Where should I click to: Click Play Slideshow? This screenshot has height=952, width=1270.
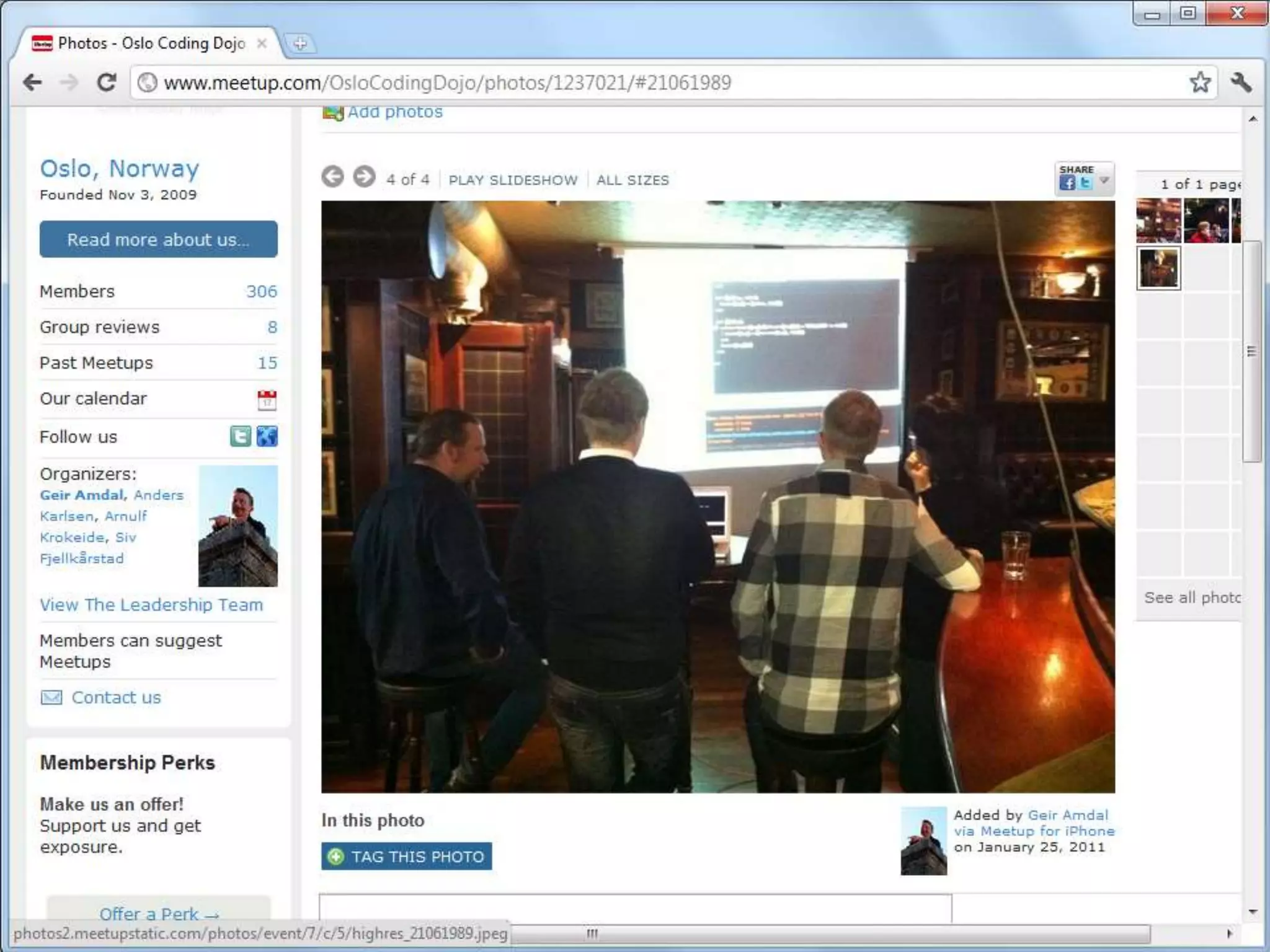513,180
